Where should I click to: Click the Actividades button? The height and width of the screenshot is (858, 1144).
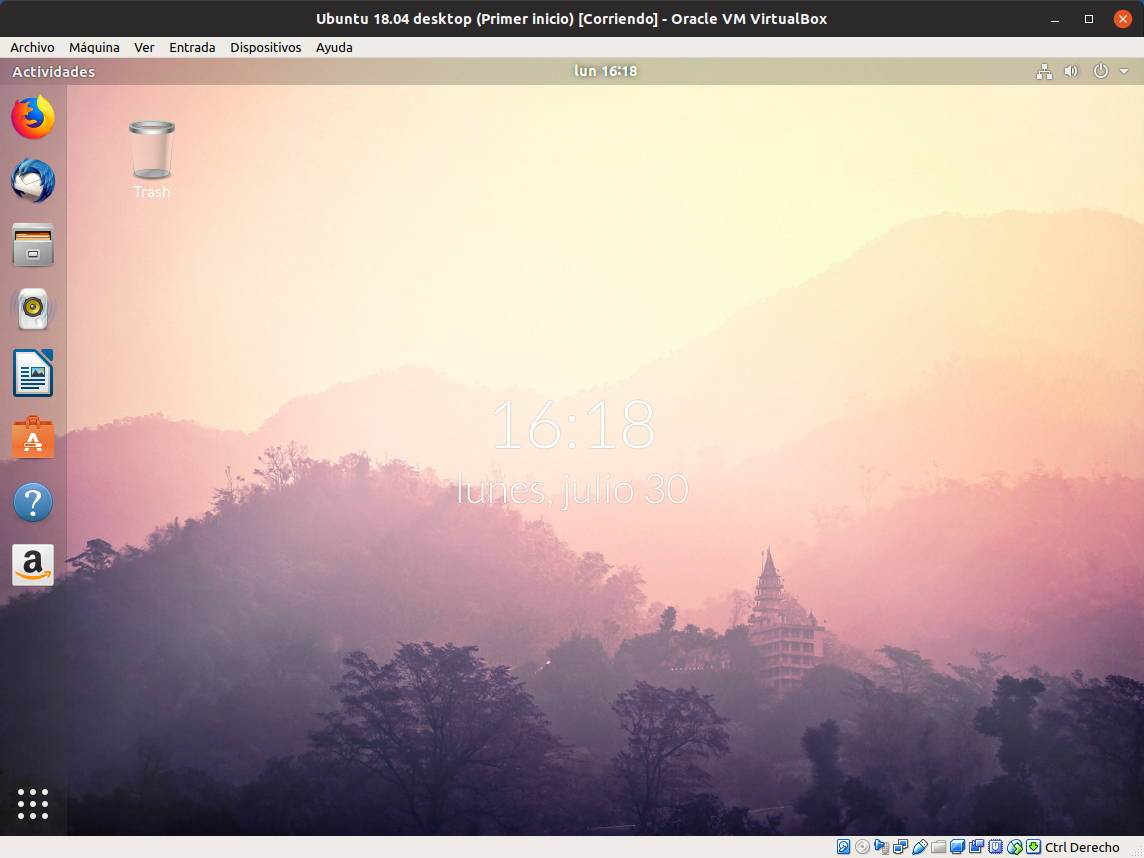pyautogui.click(x=51, y=71)
